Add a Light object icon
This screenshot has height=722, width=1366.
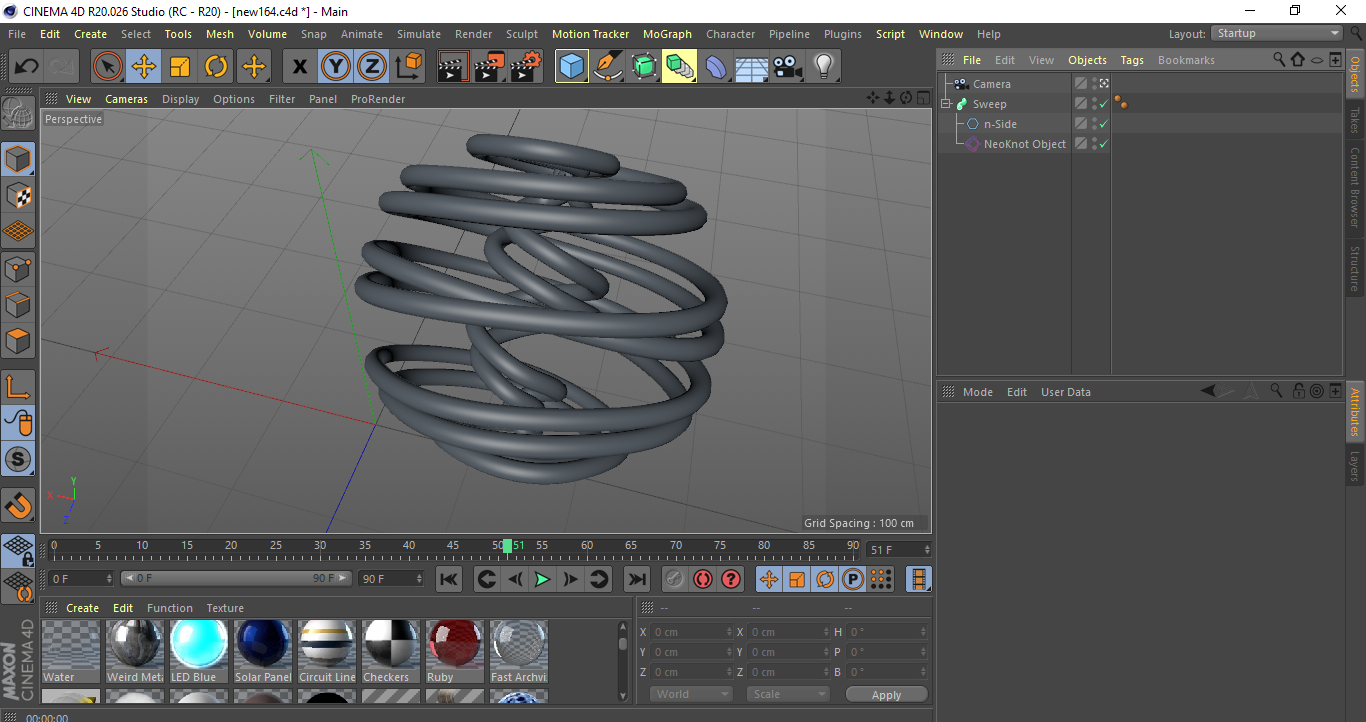[x=824, y=67]
